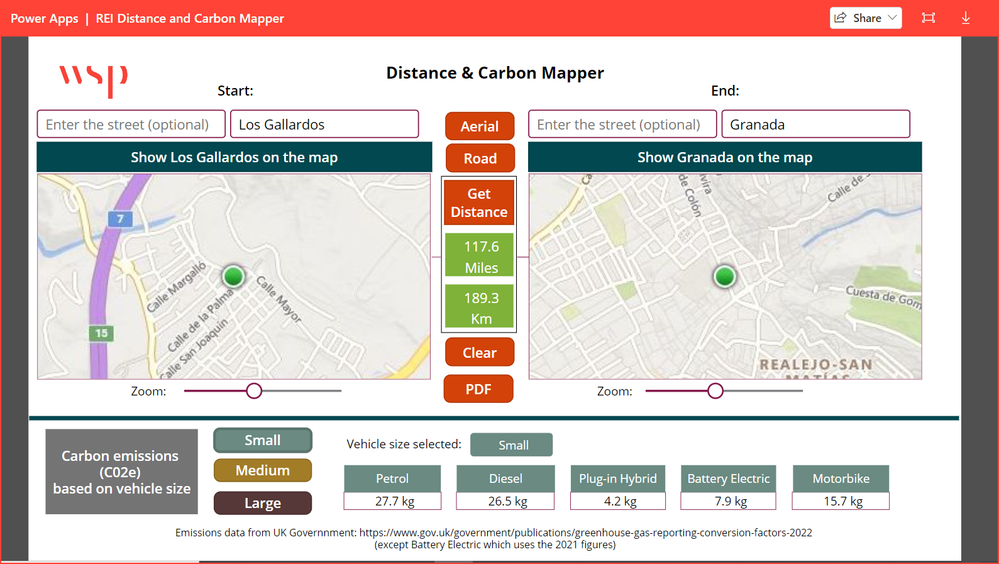999x564 pixels.
Task: Click the 27.7 kg petrol value
Action: (392, 501)
